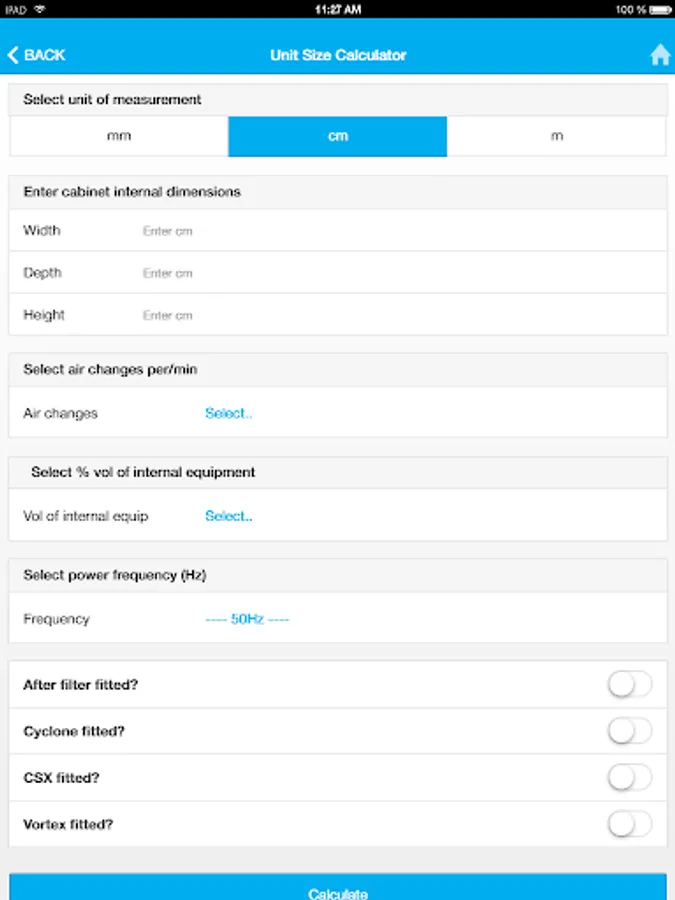Select cm unit of measurement
675x900 pixels.
[x=338, y=136]
